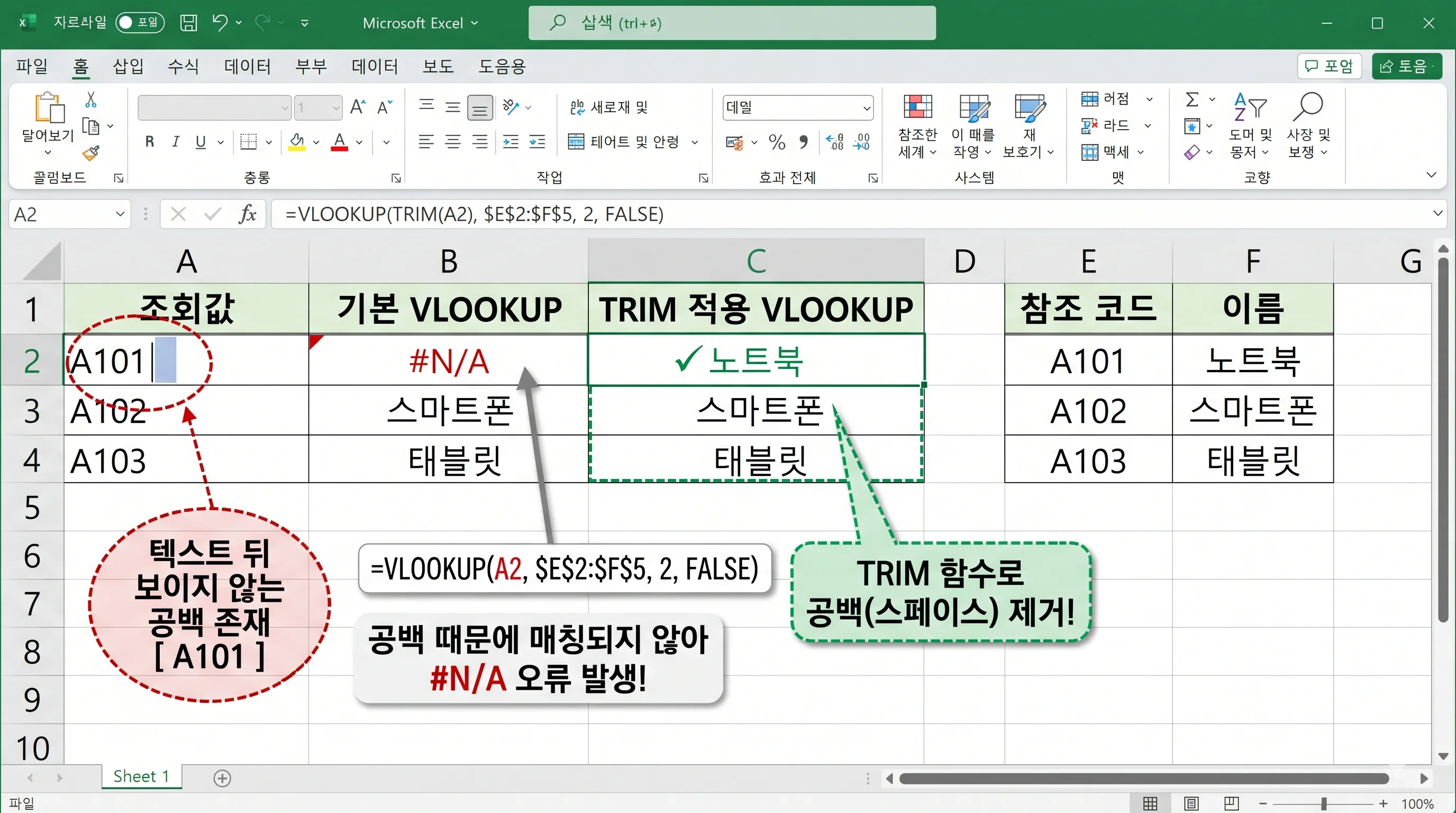Switch to the 삽입 ribbon tab
This screenshot has width=1456, height=813.
tap(129, 66)
